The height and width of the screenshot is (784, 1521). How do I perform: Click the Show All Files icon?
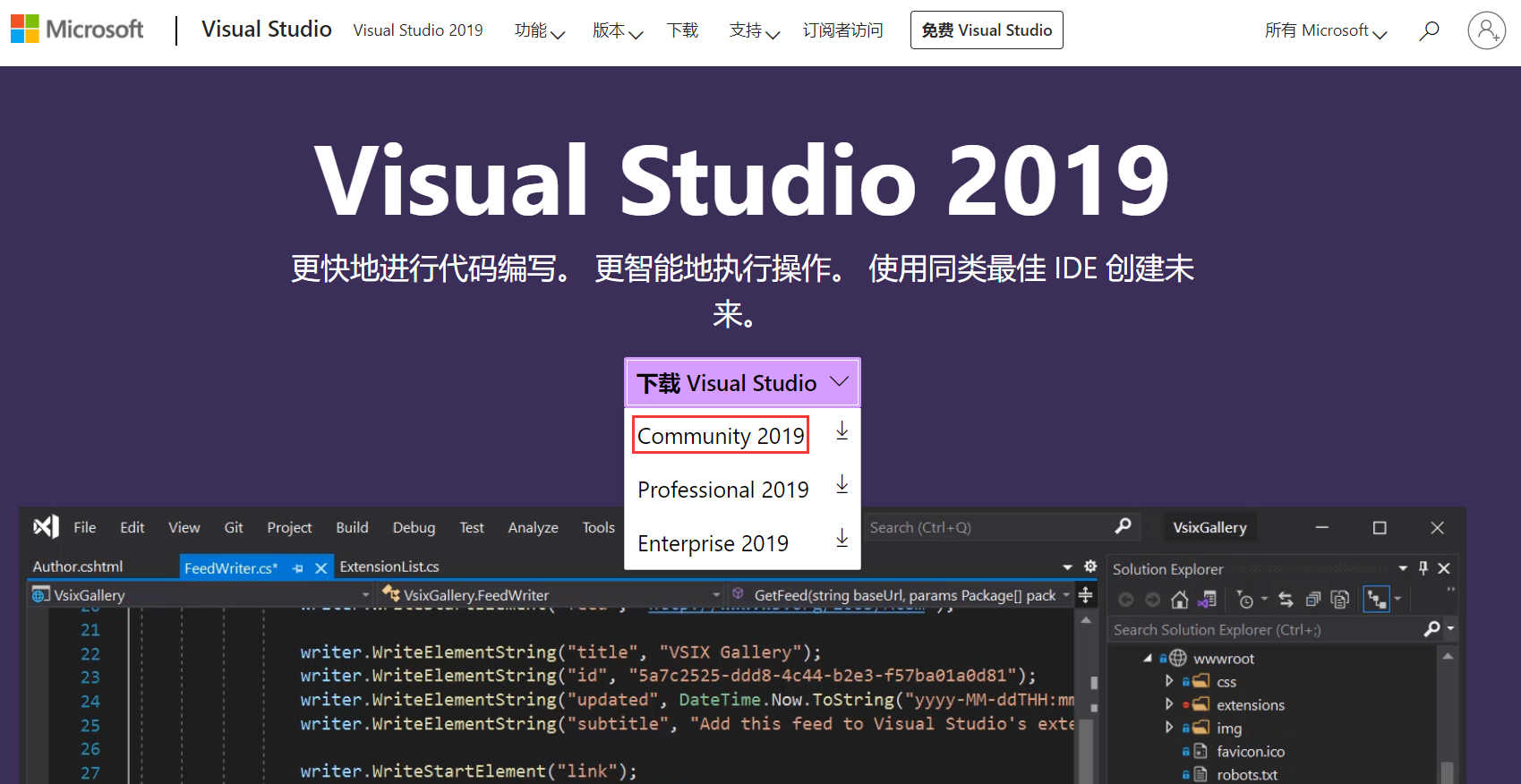(1339, 600)
